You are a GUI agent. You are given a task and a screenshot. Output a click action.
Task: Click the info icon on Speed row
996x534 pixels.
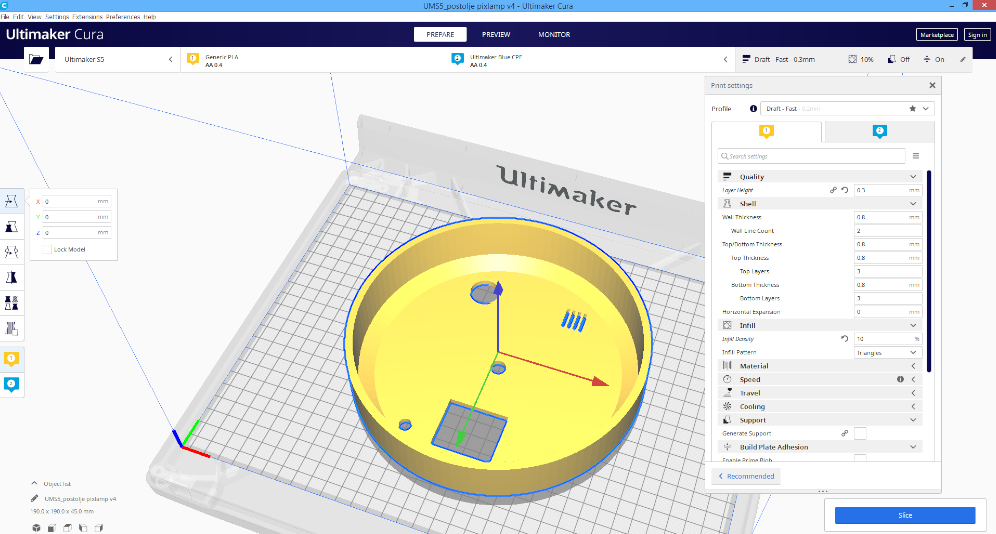pyautogui.click(x=900, y=379)
